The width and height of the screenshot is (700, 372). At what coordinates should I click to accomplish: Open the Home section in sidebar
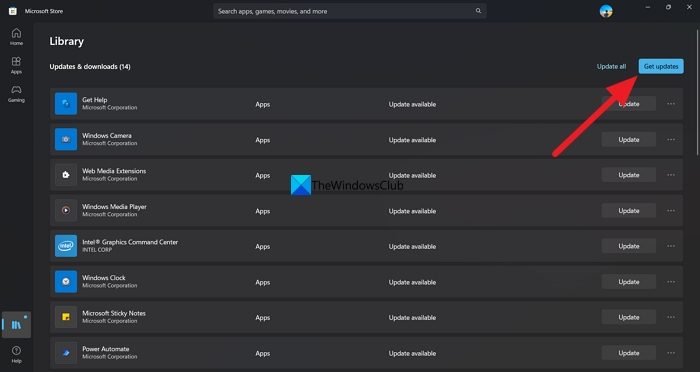[x=17, y=37]
